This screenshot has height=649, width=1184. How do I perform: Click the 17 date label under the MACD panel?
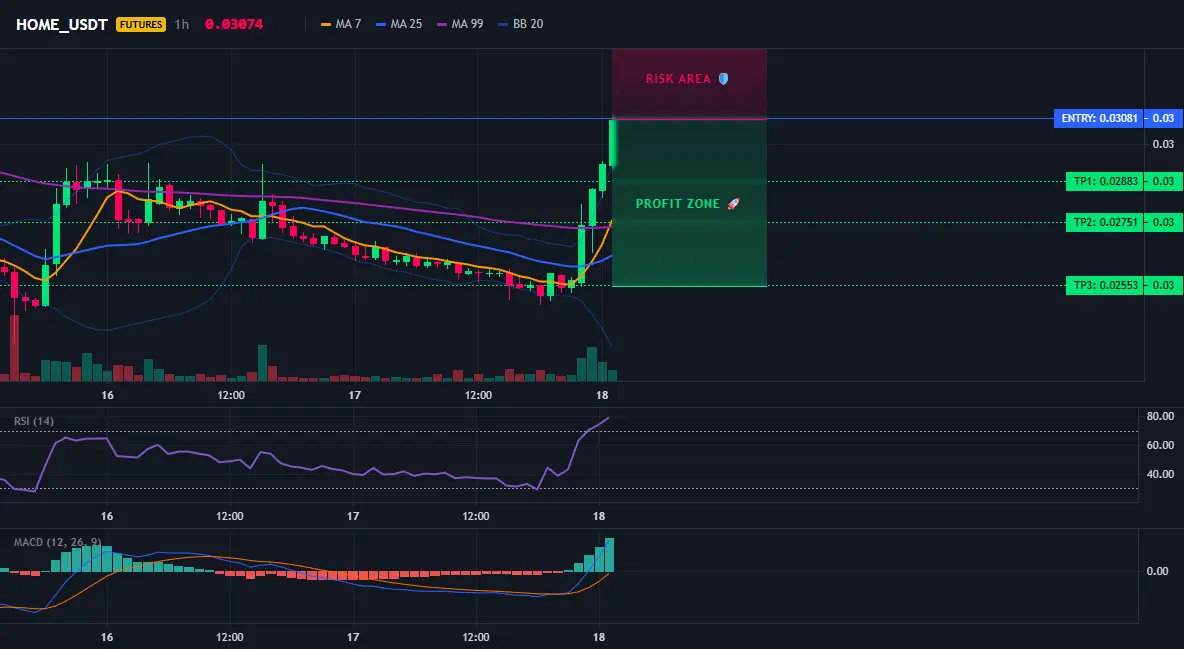click(x=353, y=637)
